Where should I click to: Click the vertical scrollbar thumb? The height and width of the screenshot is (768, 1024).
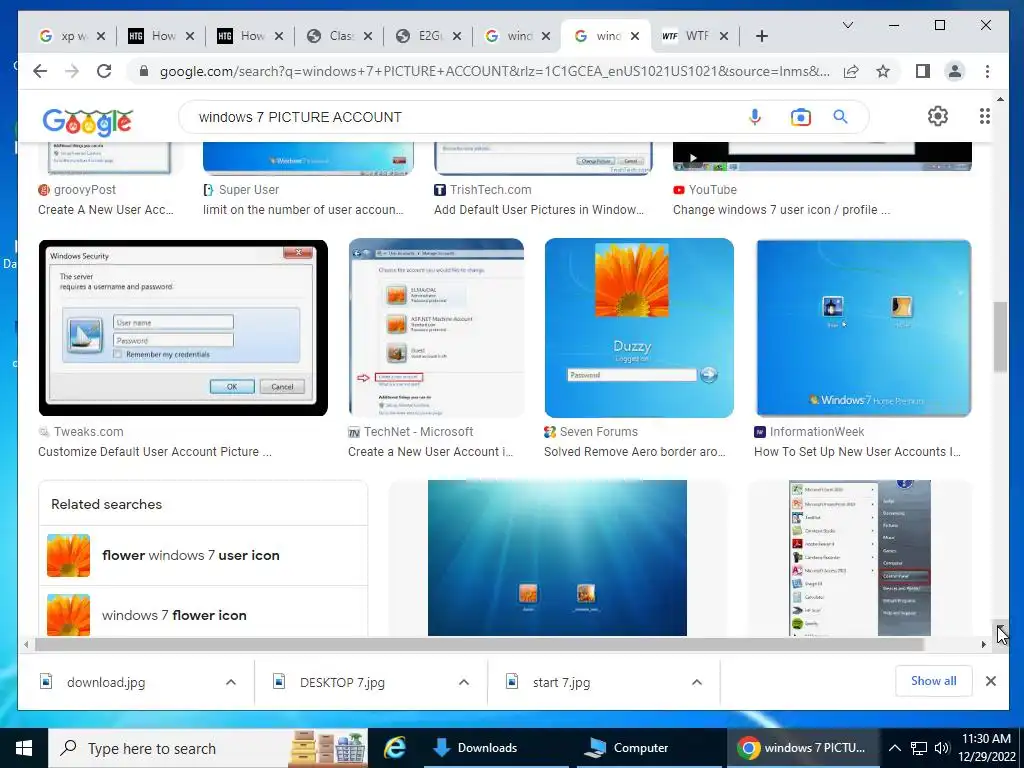click(1000, 337)
